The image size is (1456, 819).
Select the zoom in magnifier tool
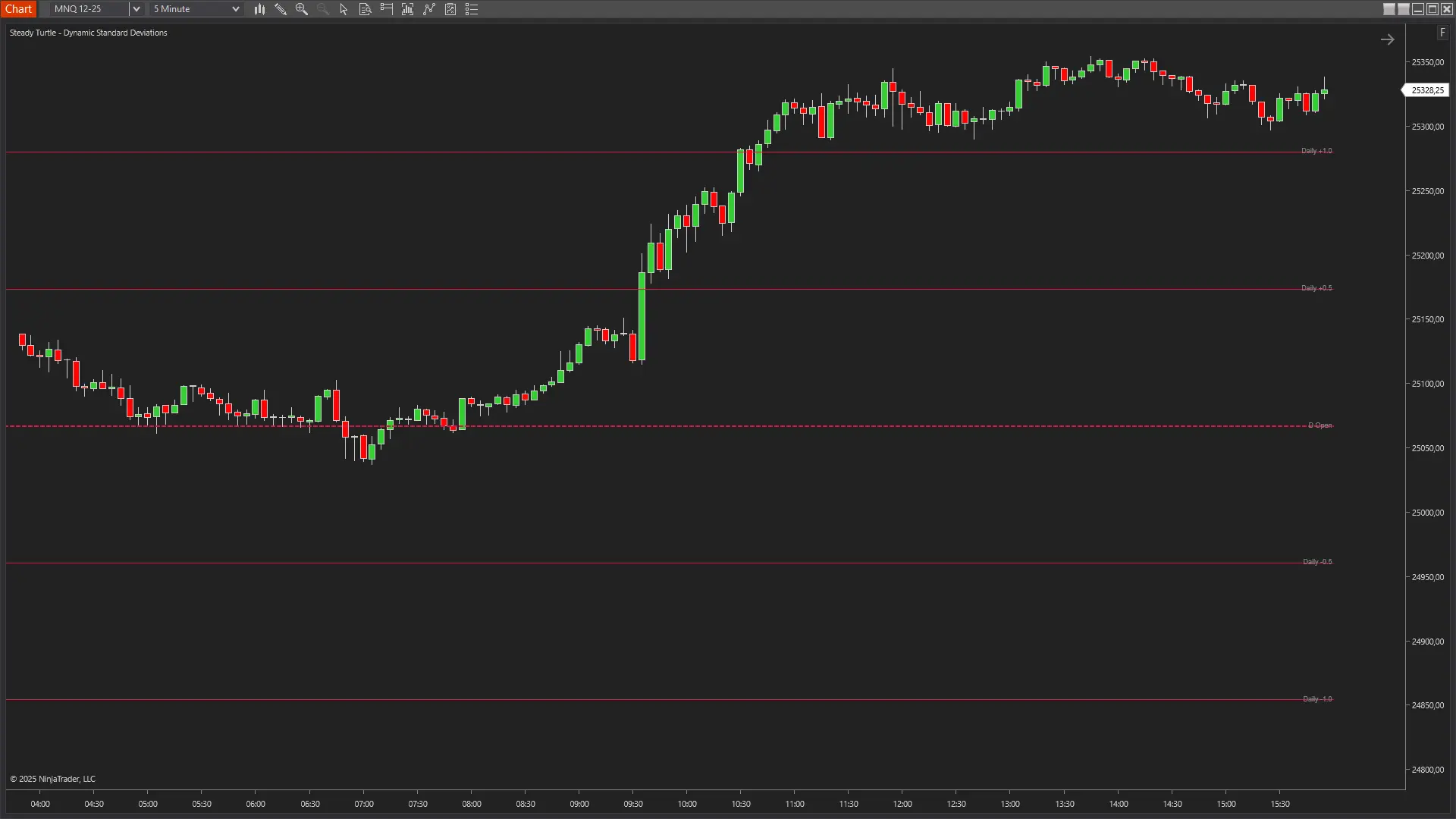[x=302, y=9]
